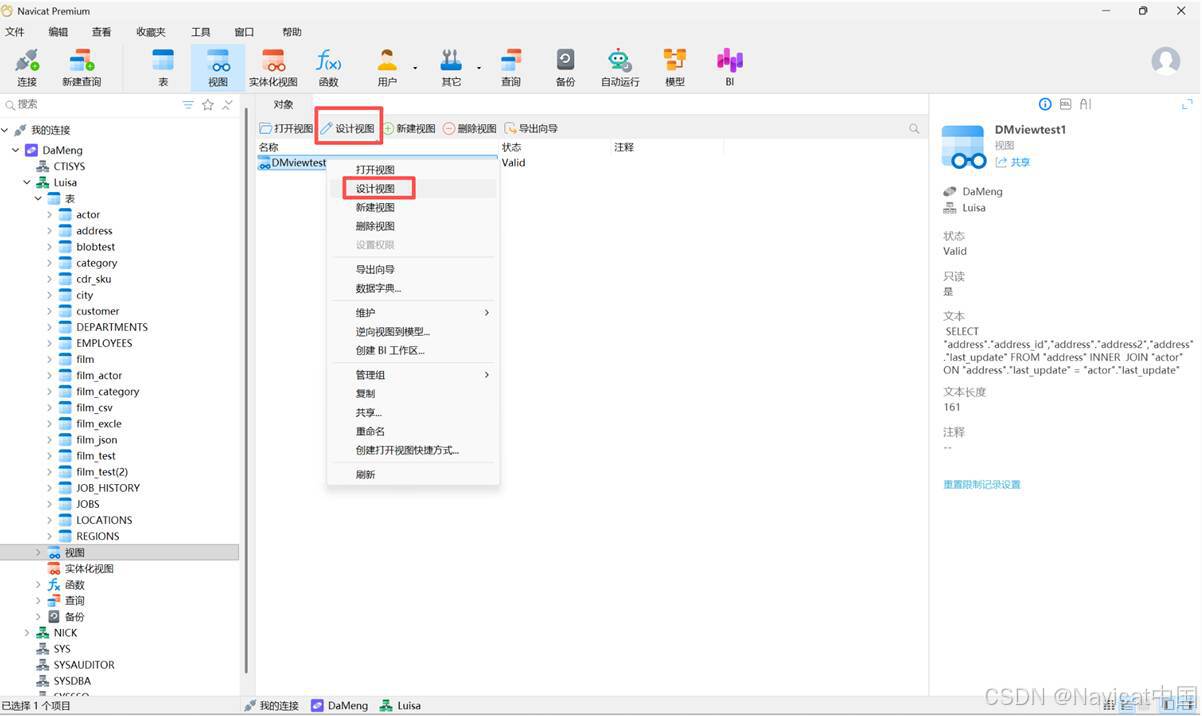
Task: Click the 新建视图 button in the object toolbar
Action: [409, 129]
